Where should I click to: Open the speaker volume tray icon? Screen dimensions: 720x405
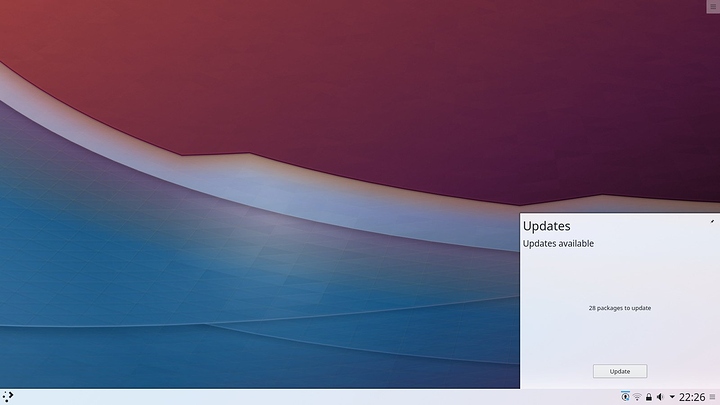pos(660,397)
